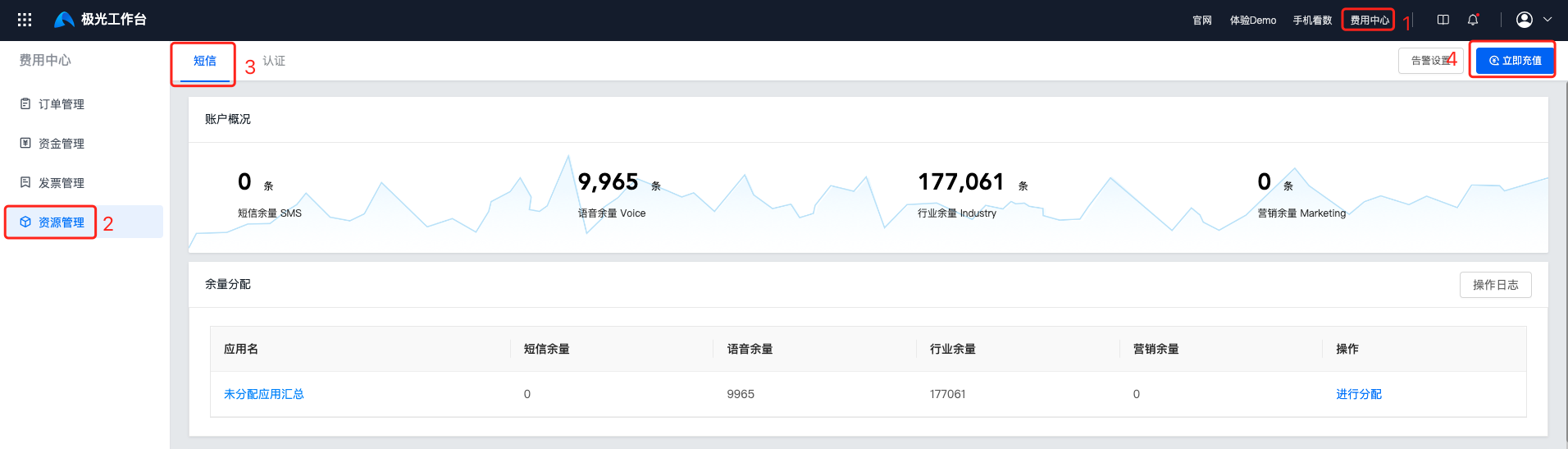Click the 行业余量 Industry label
Viewport: 1568px width, 449px height.
click(957, 213)
